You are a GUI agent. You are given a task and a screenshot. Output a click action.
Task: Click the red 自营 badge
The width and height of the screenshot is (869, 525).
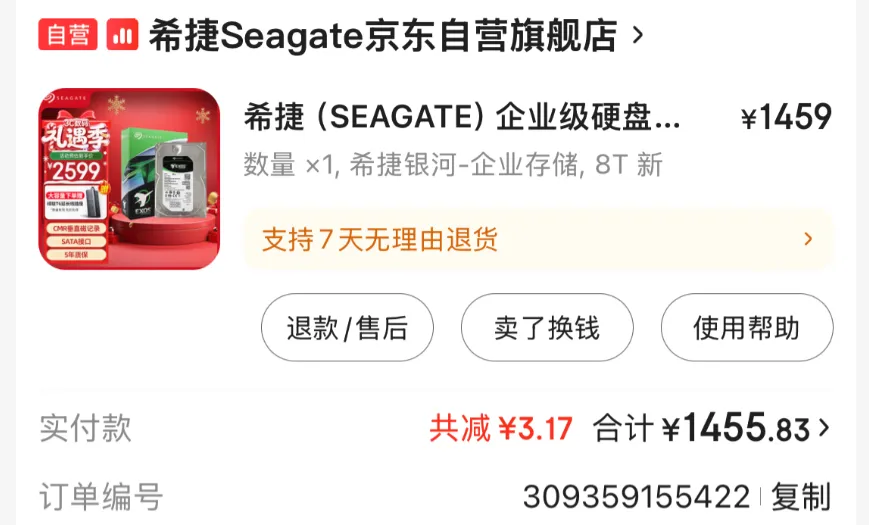pos(68,34)
